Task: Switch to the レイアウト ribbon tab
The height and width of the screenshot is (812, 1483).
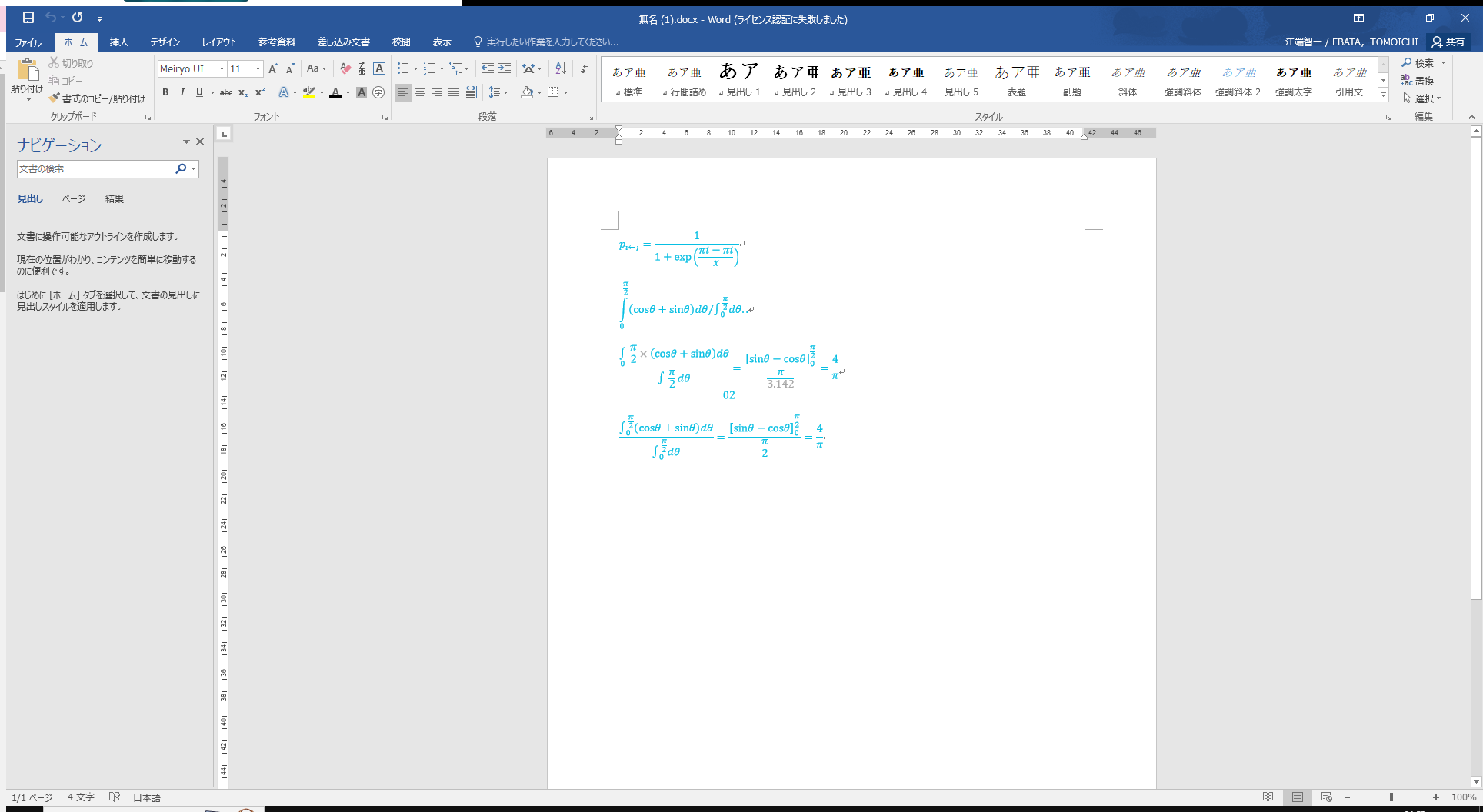Action: pos(218,42)
